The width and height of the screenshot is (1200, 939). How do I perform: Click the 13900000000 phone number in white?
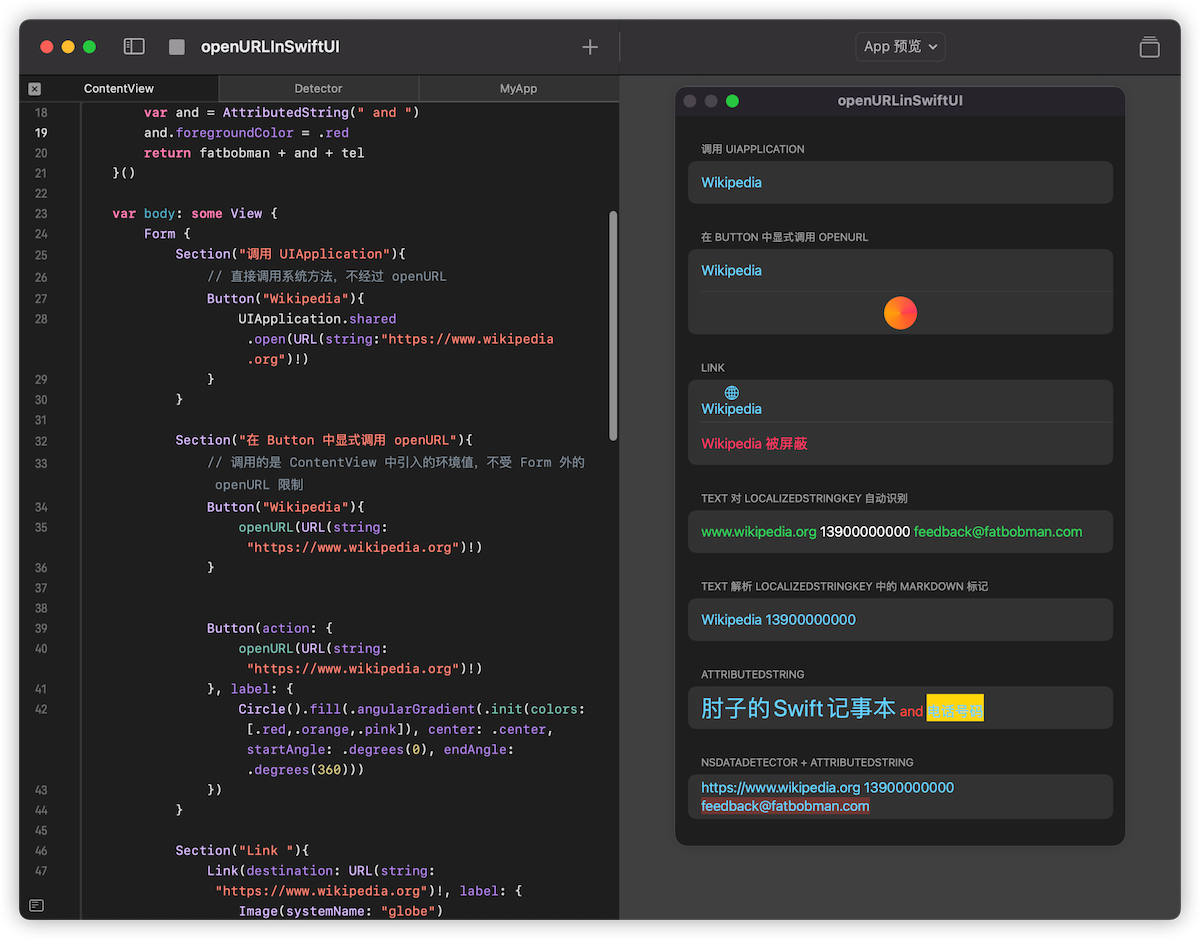point(865,532)
